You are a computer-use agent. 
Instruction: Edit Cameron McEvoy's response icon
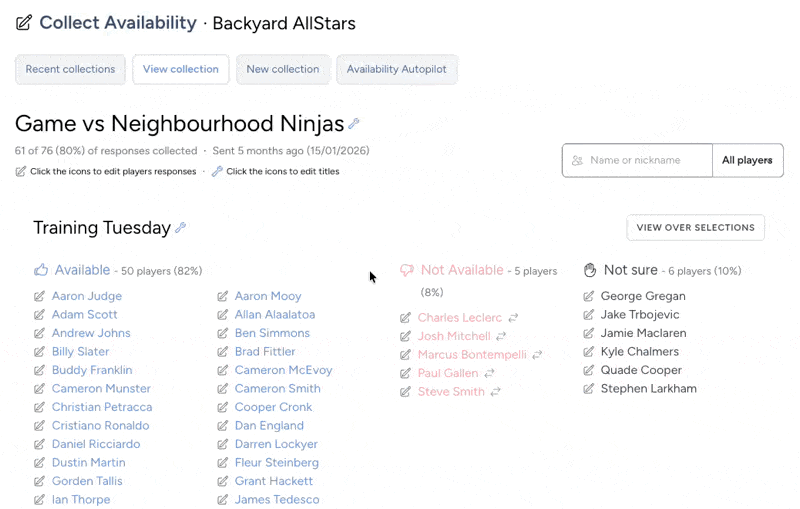(222, 370)
